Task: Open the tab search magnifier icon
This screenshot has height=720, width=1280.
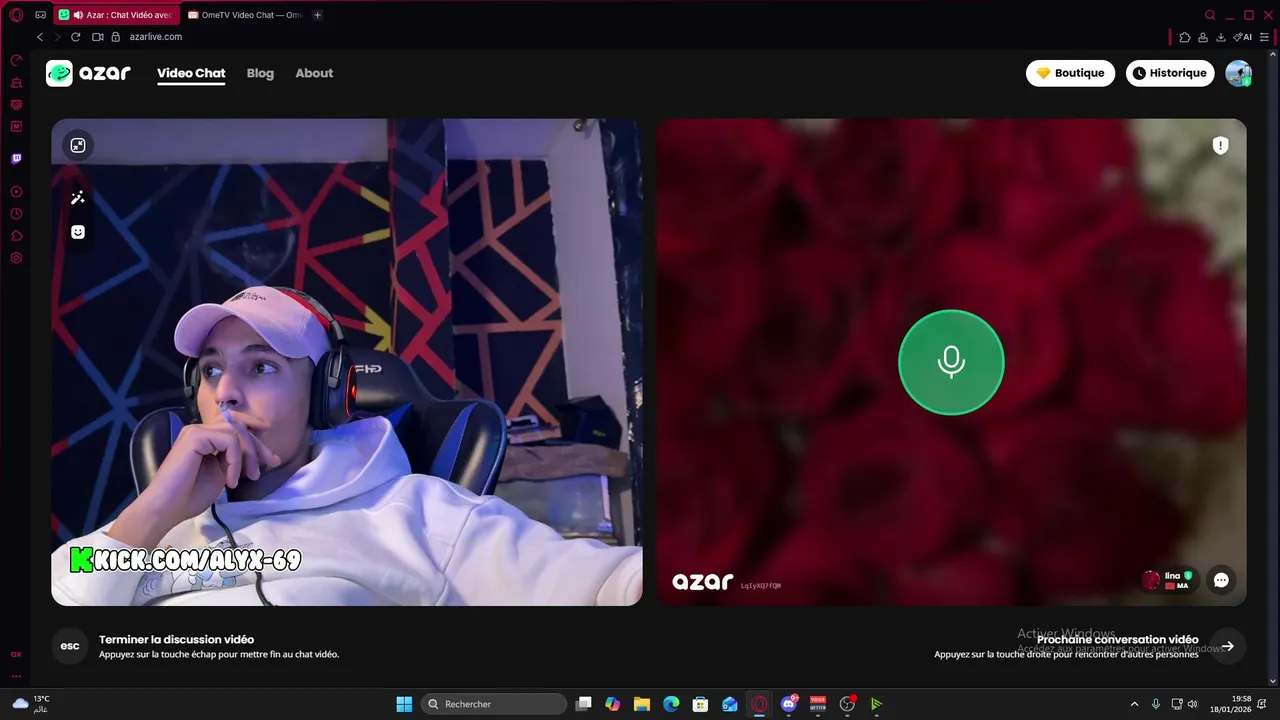Action: [1210, 15]
